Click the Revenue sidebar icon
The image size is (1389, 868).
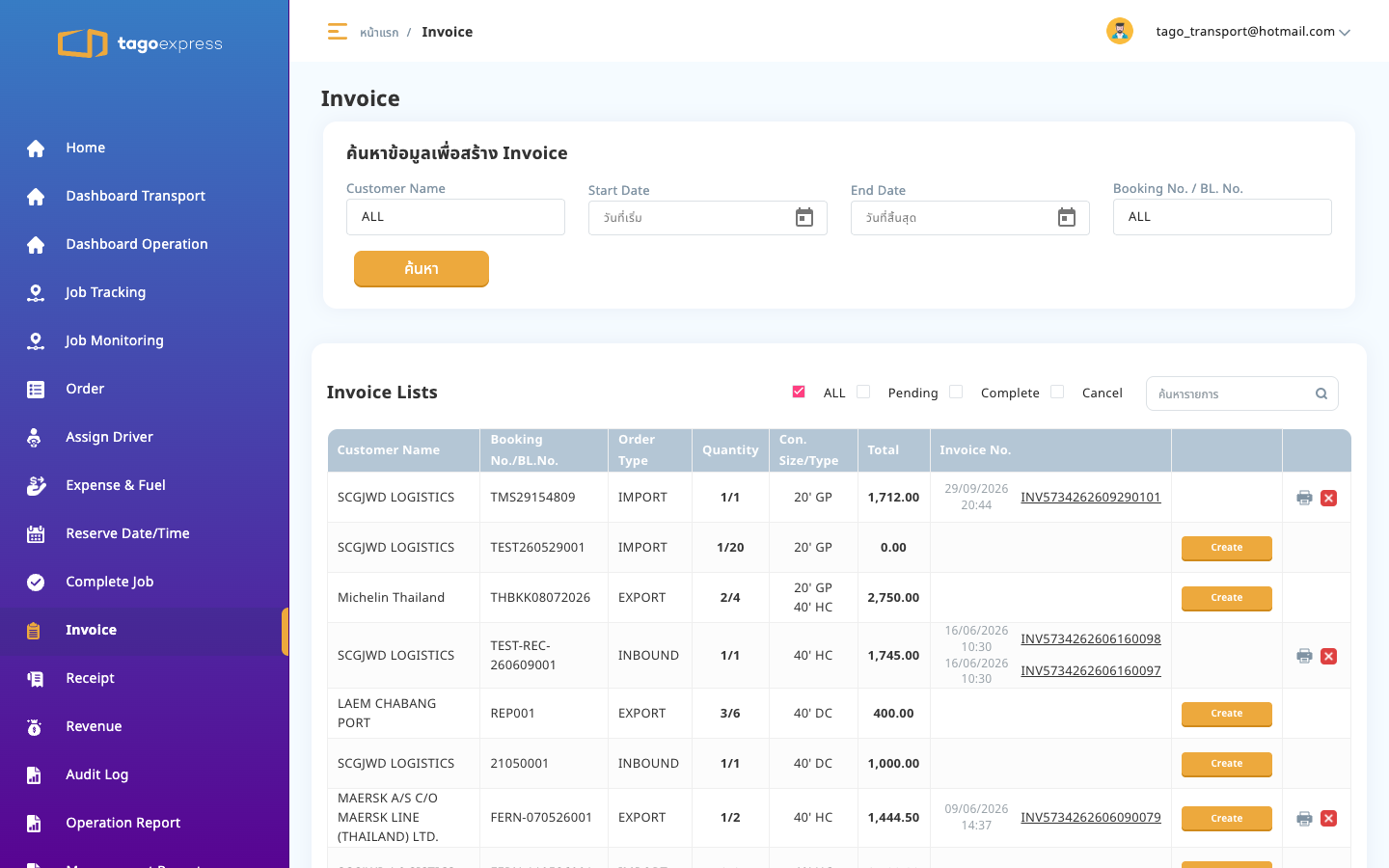(35, 726)
